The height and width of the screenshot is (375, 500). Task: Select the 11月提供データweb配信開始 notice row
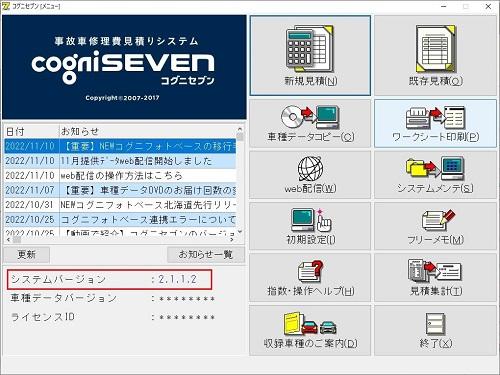[120, 161]
